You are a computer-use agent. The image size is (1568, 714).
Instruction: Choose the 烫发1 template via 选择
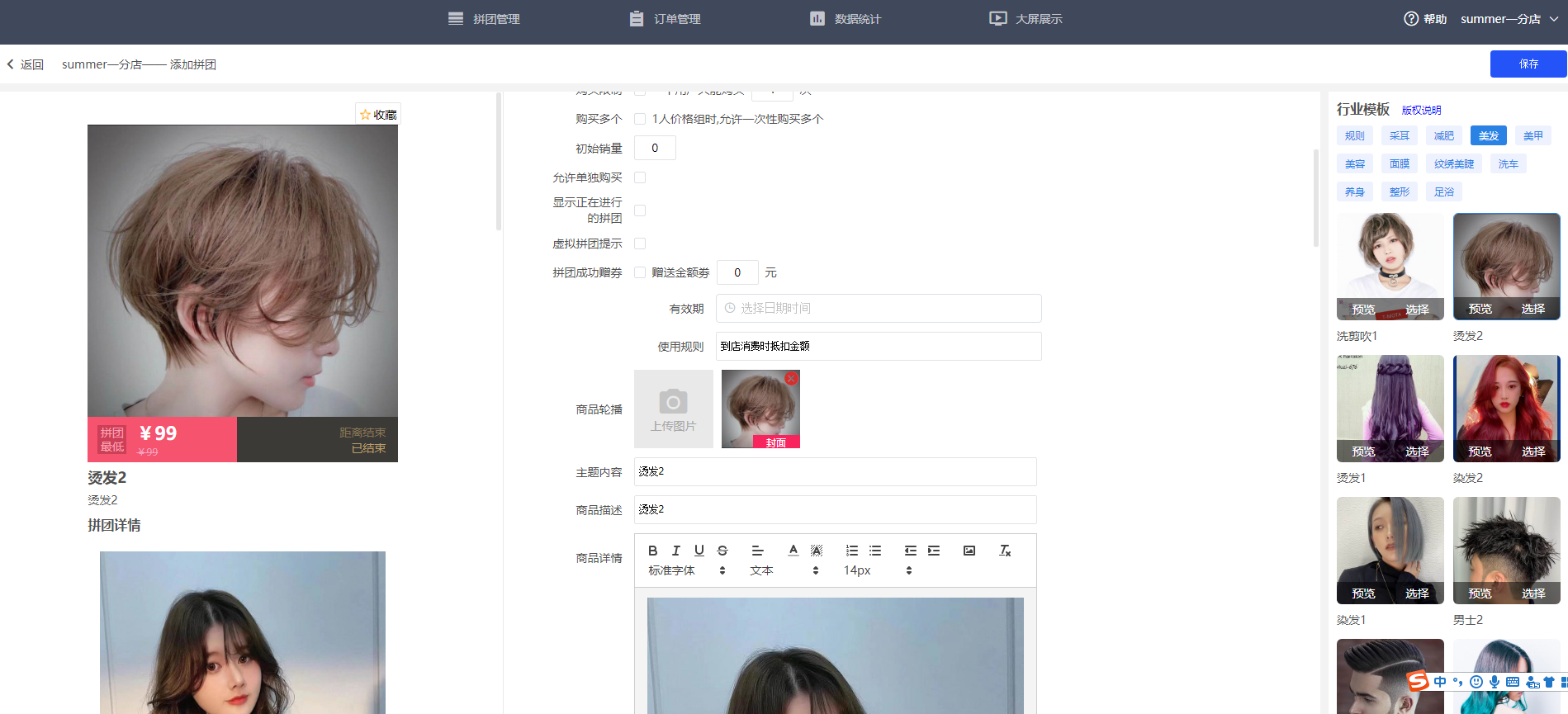[1417, 452]
